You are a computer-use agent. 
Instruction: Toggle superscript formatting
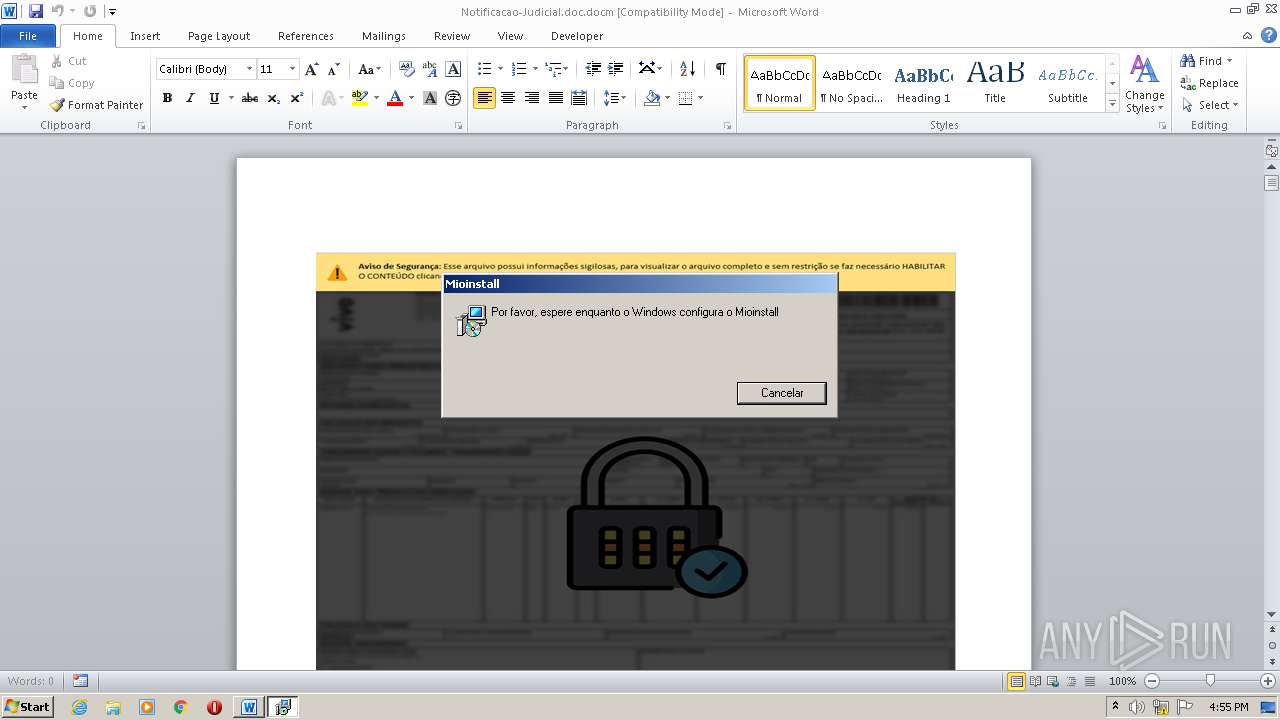[x=296, y=98]
